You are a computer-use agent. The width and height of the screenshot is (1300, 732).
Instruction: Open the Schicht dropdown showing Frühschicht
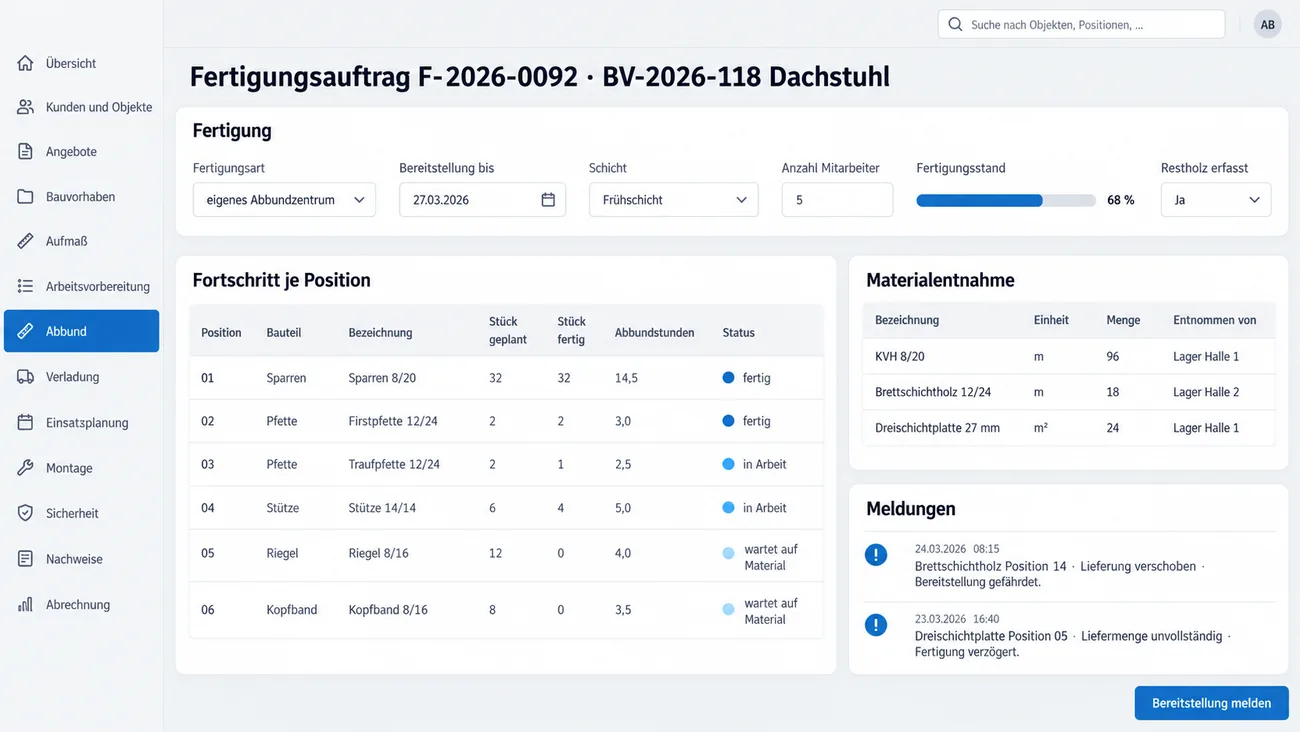(673, 200)
